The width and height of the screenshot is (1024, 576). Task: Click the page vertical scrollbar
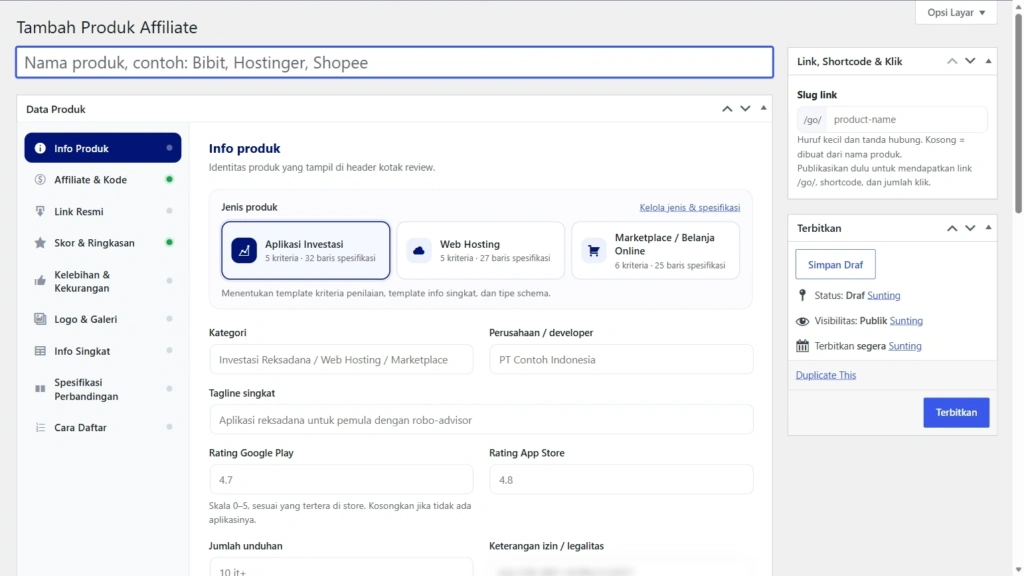(1017, 112)
